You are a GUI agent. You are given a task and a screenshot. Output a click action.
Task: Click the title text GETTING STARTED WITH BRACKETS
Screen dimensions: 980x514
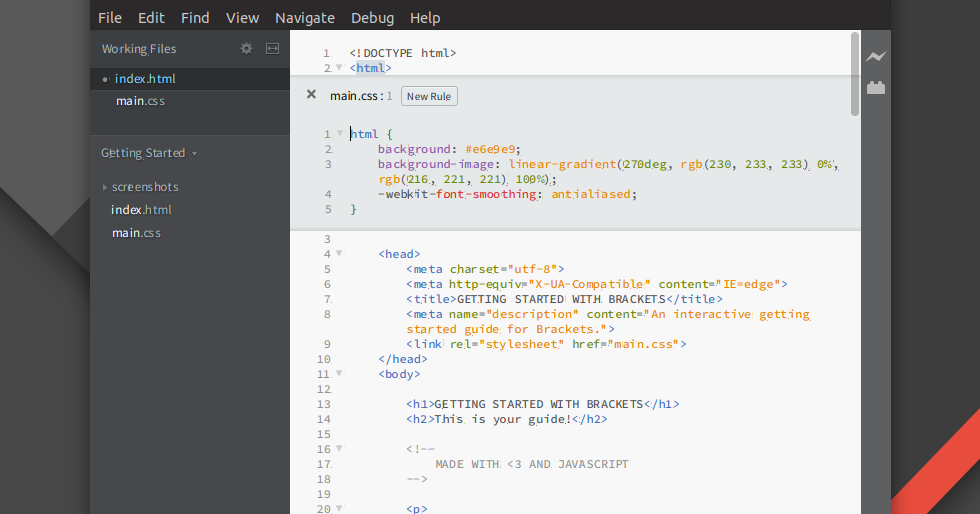(561, 300)
